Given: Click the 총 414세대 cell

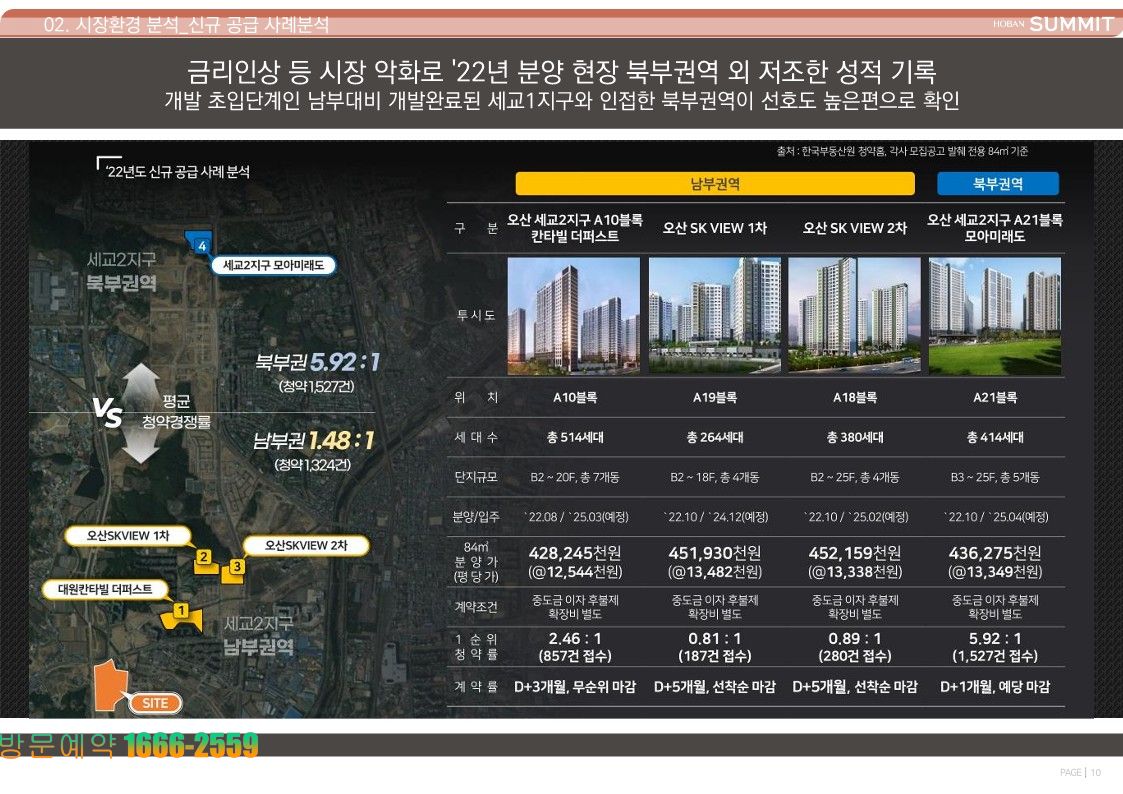Looking at the screenshot, I should click(995, 437).
